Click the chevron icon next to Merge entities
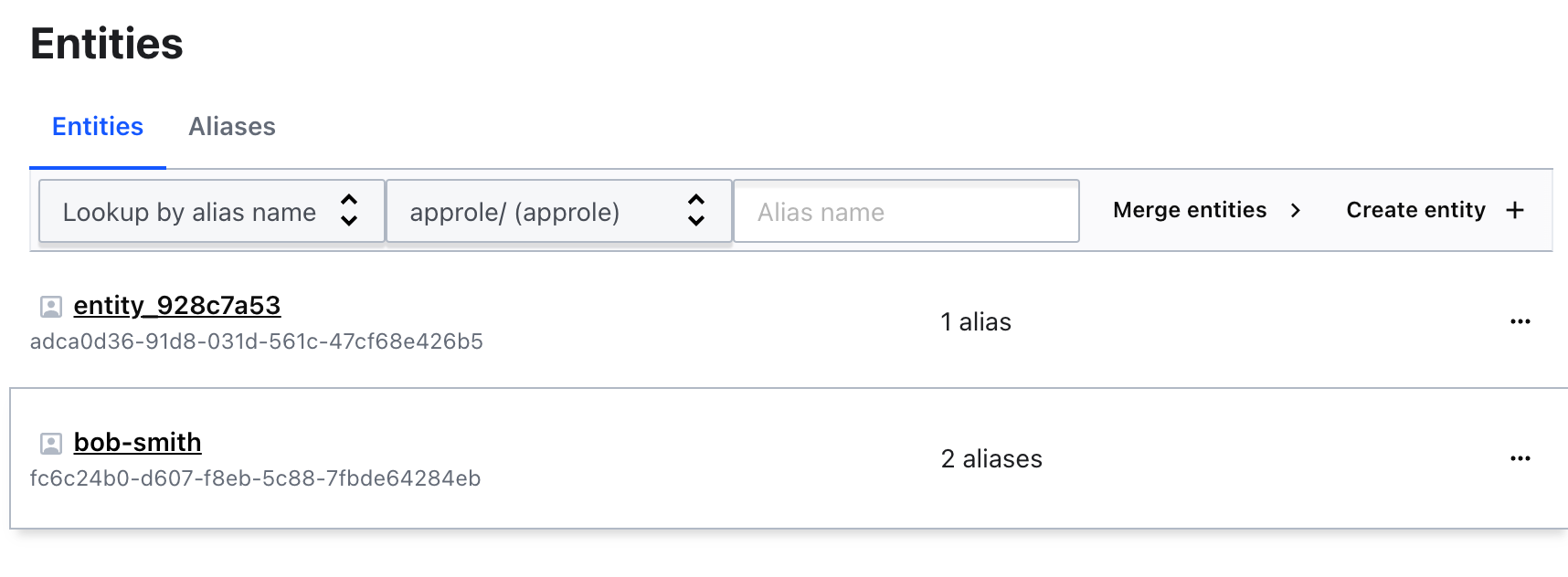 1295,210
